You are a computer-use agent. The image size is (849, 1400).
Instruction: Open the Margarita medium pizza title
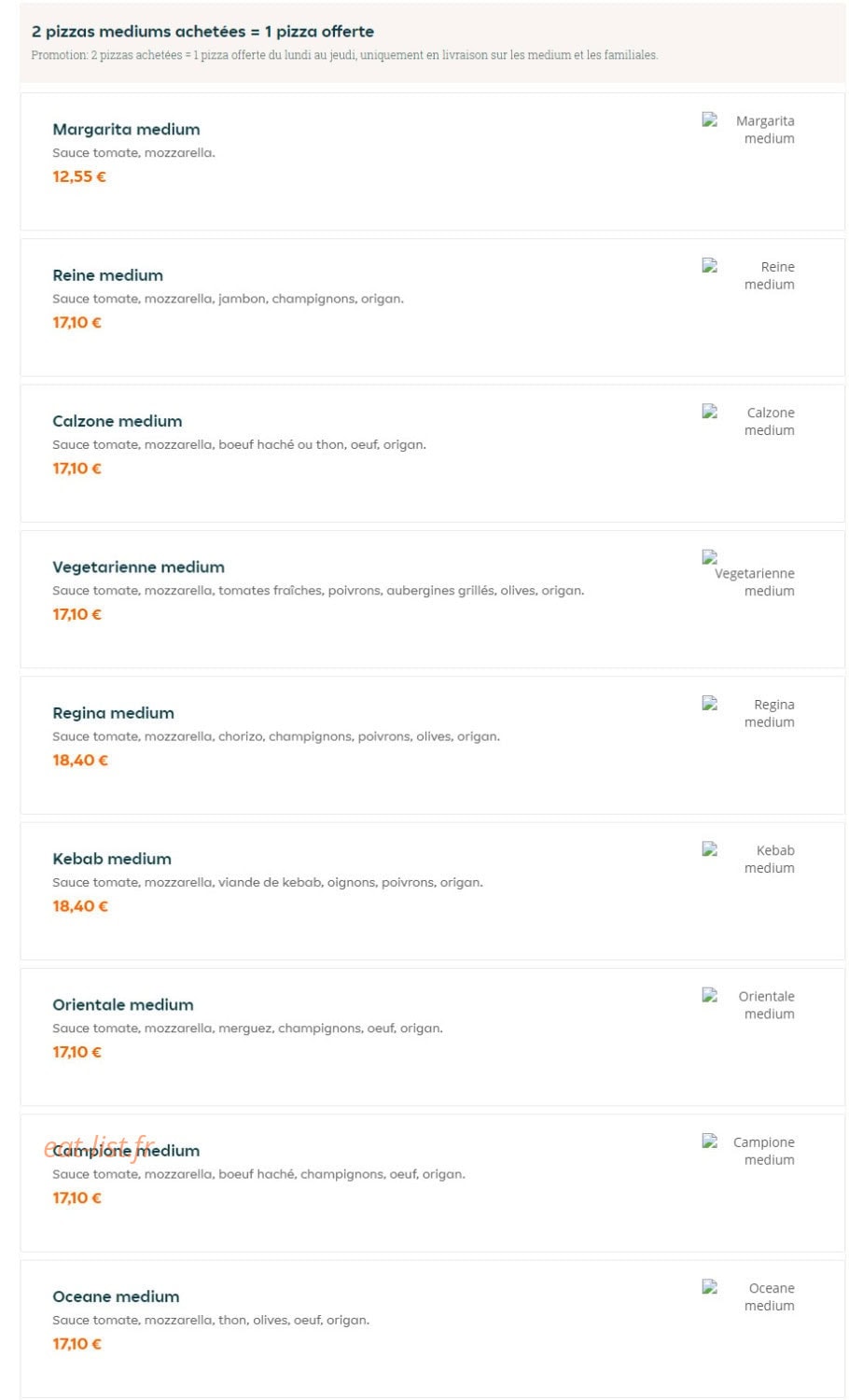tap(126, 130)
